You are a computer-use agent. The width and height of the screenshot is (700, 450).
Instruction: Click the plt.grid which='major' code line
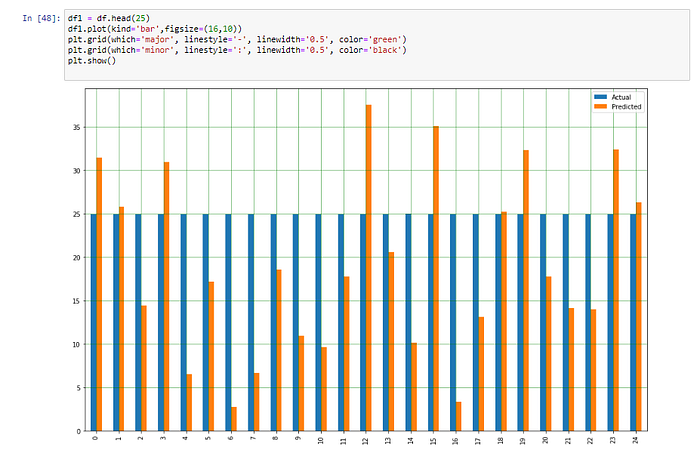(237, 40)
